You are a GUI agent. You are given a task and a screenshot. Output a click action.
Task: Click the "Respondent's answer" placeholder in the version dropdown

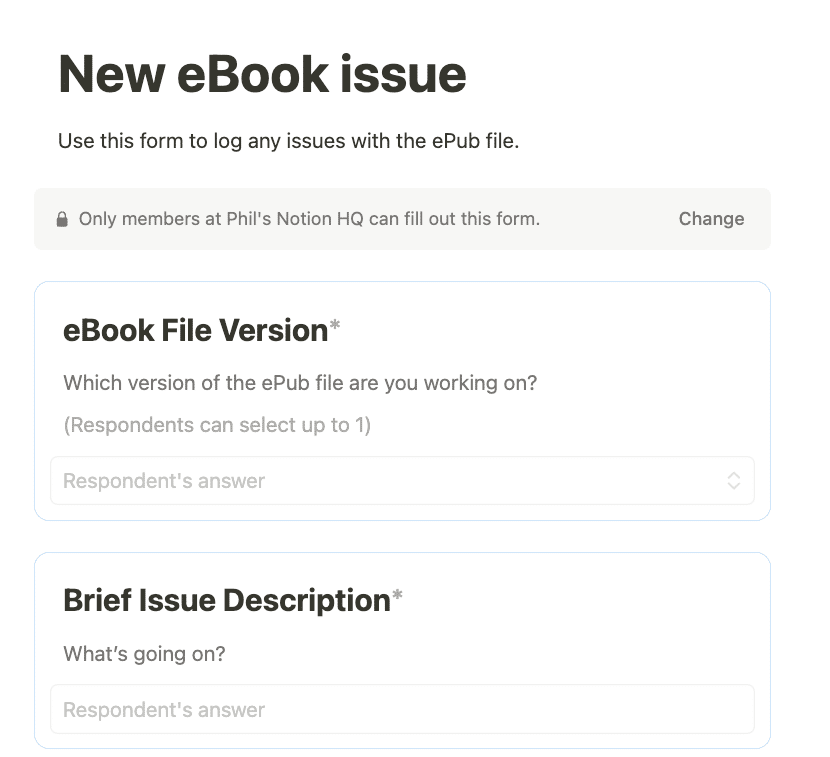[x=164, y=481]
